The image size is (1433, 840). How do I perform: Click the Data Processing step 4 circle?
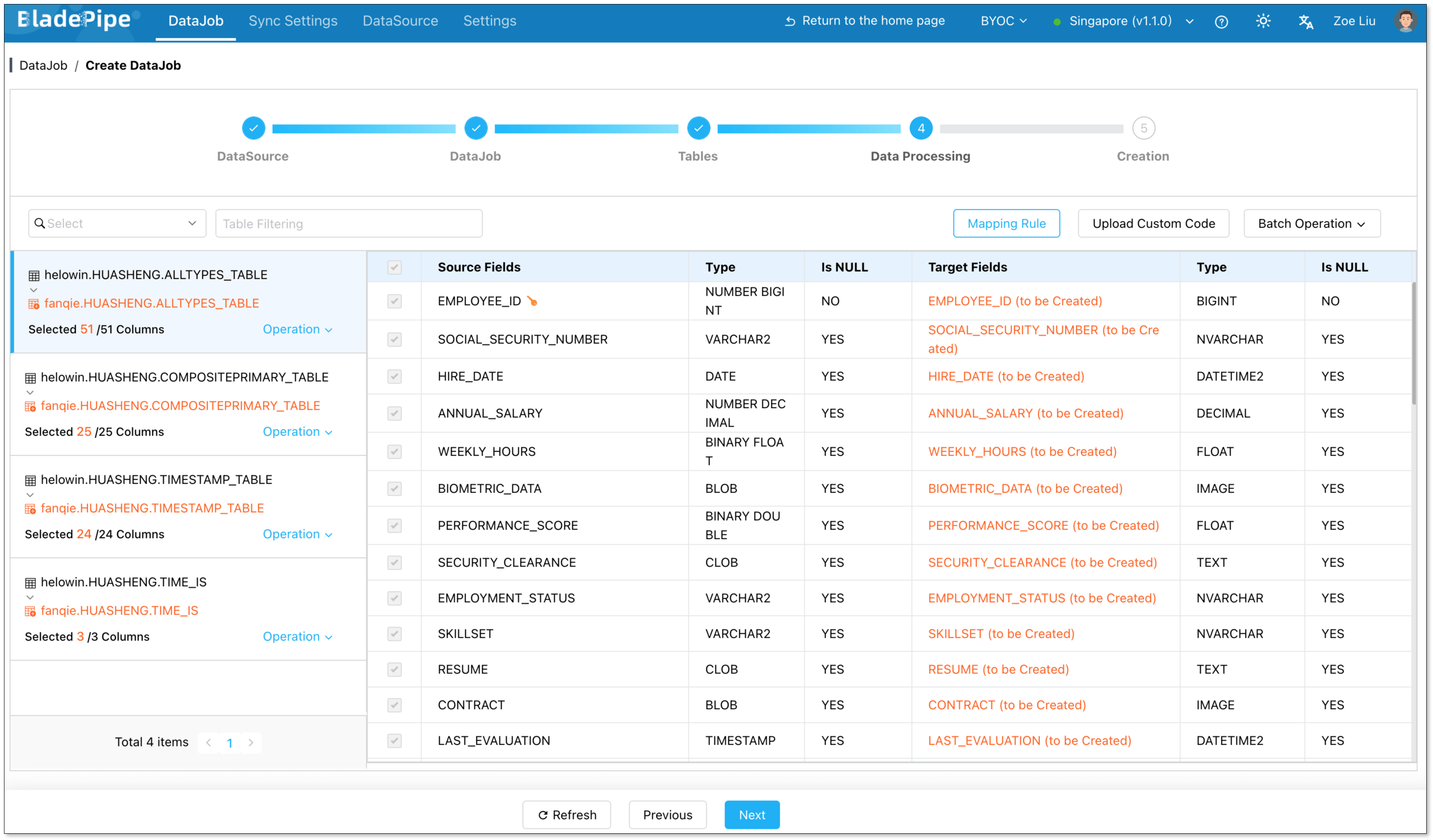(x=921, y=128)
